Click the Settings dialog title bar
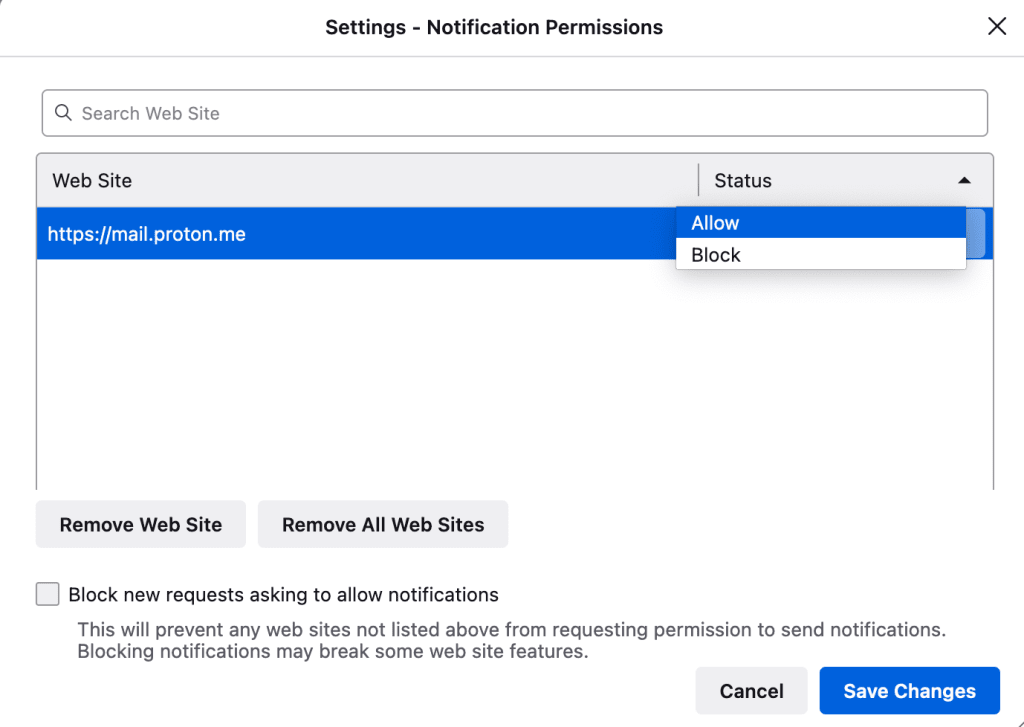 (493, 27)
